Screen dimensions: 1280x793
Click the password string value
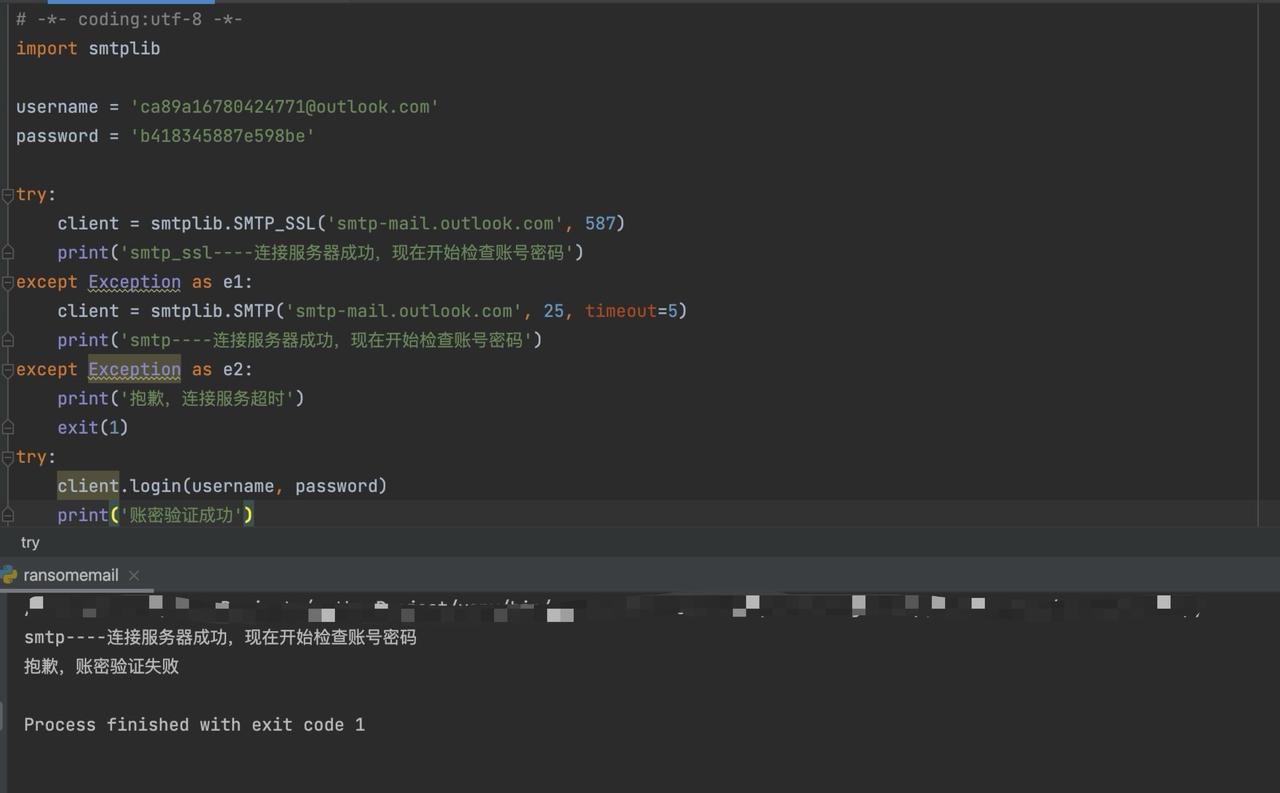(x=223, y=136)
